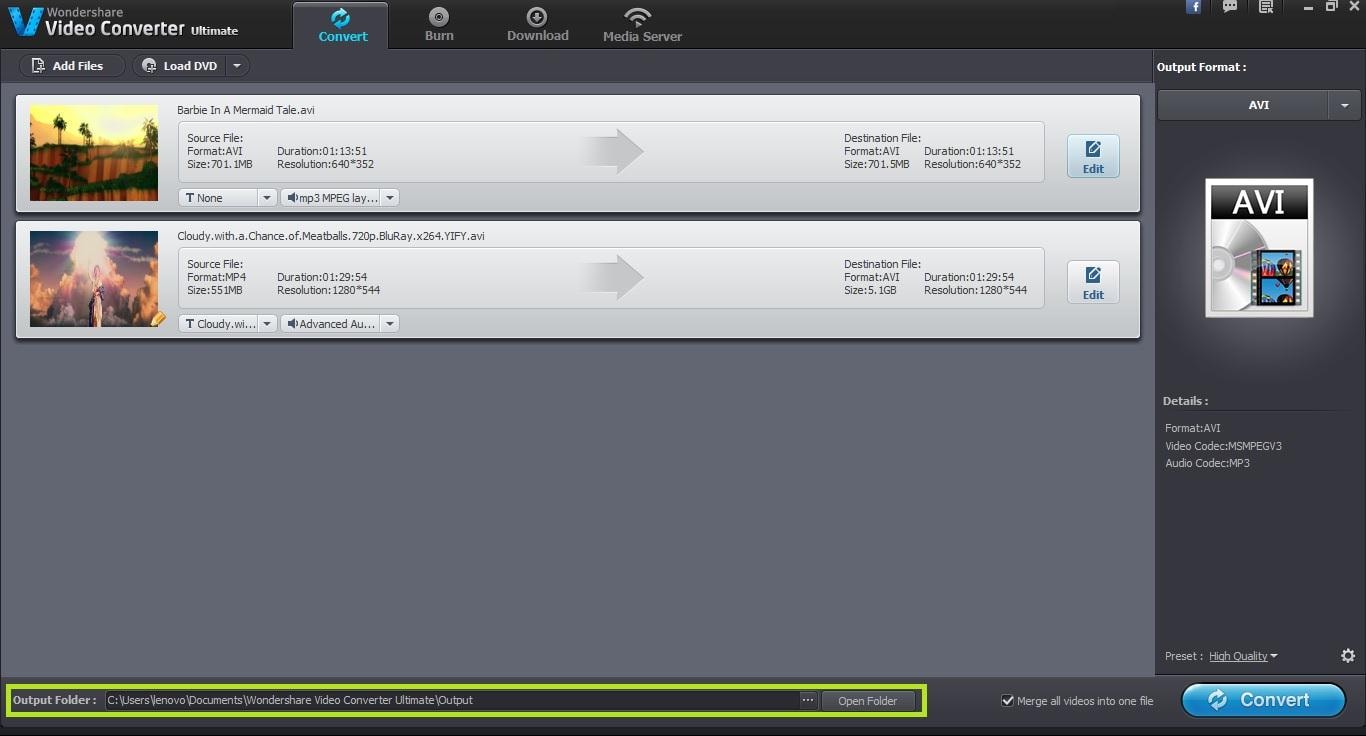Click the "Output Format :" label
Viewport: 1366px width, 736px height.
(x=1202, y=67)
